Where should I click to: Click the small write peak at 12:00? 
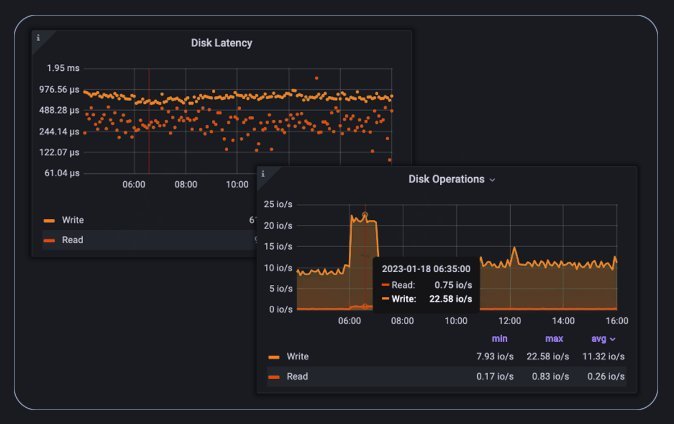[x=514, y=248]
